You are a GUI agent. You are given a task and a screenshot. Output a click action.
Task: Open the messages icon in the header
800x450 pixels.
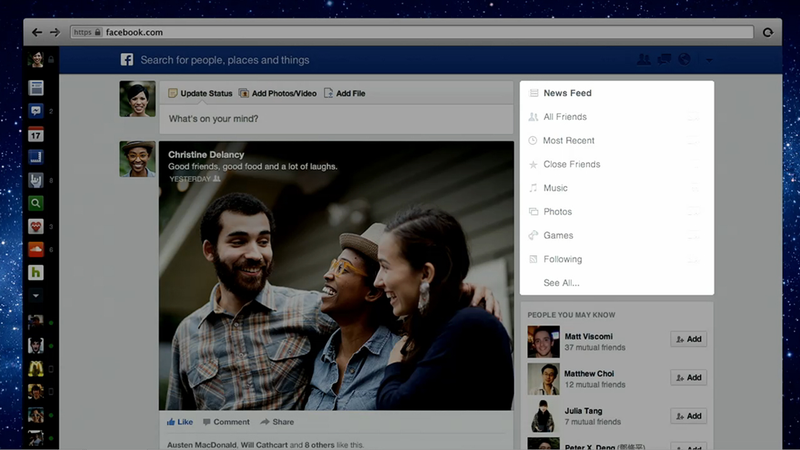click(664, 60)
